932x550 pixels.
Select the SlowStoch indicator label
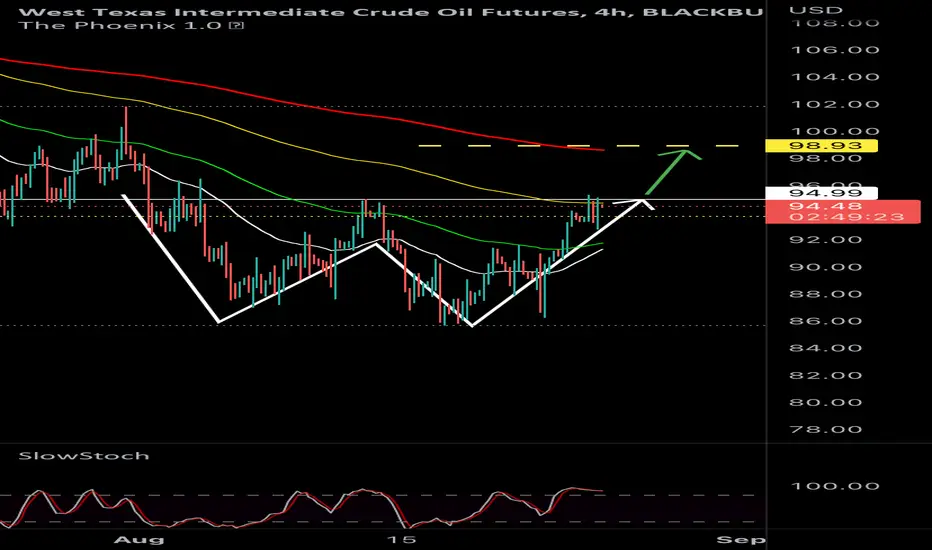tap(84, 456)
